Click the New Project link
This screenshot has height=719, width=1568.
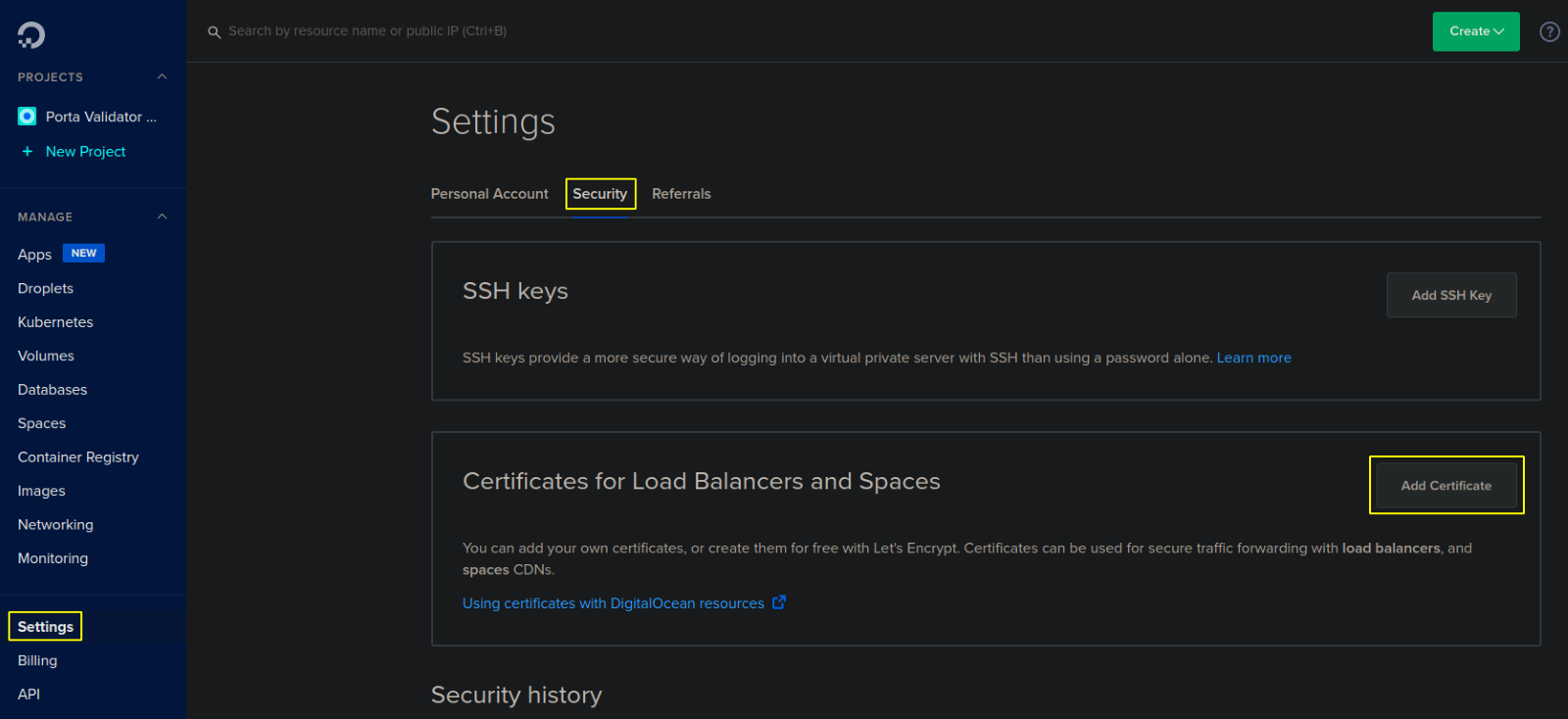85,152
